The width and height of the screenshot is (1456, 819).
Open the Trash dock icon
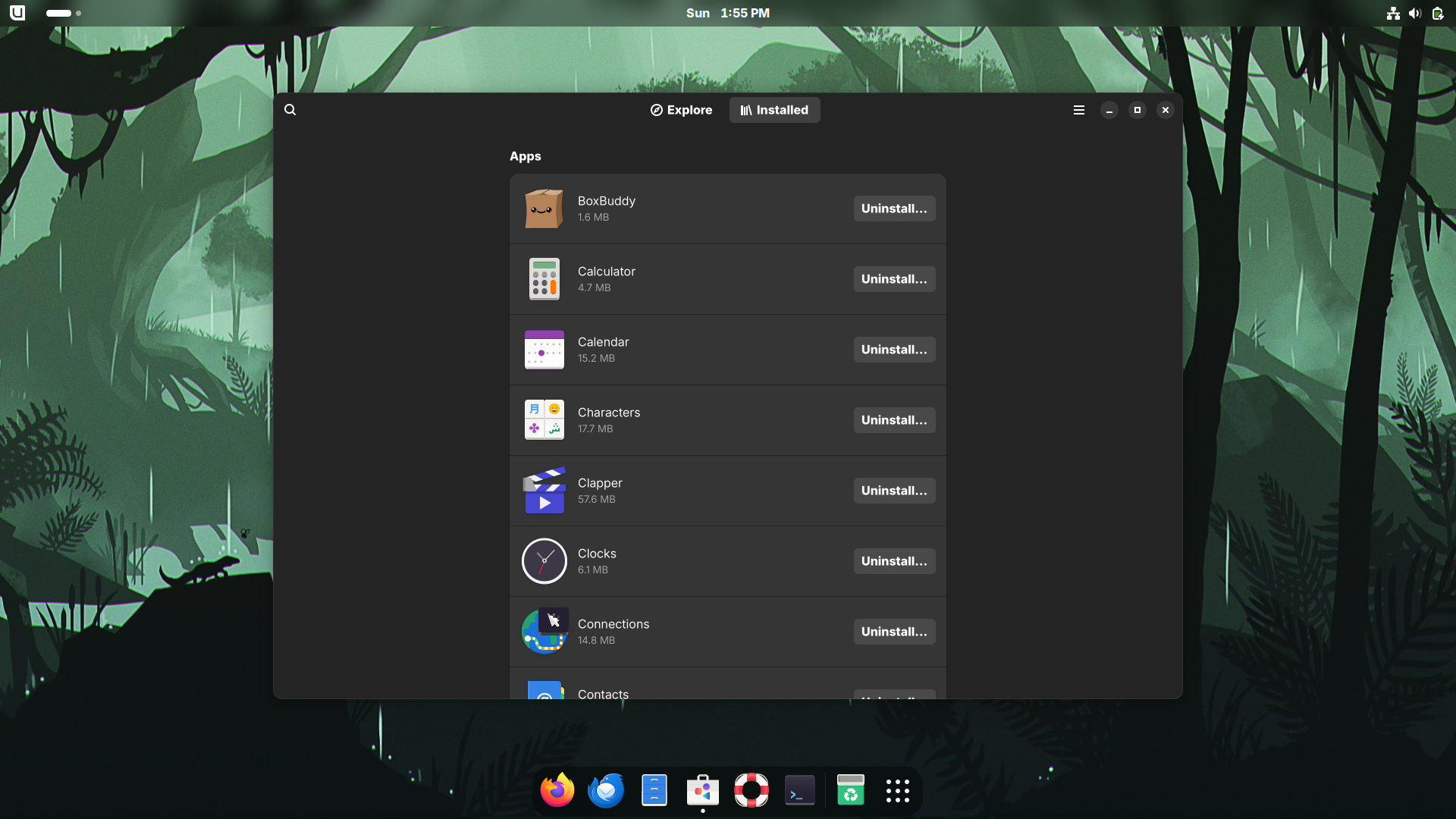(x=851, y=790)
